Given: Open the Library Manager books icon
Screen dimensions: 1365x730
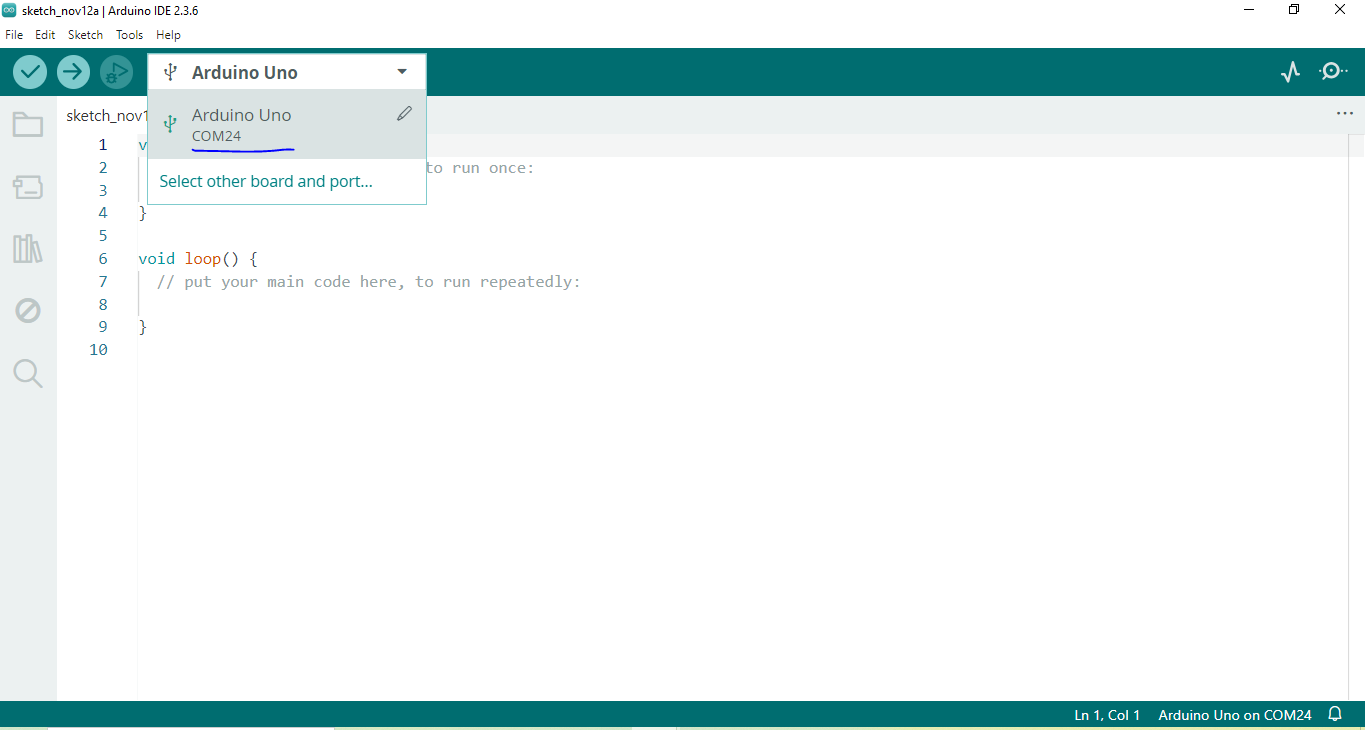Looking at the screenshot, I should (28, 249).
